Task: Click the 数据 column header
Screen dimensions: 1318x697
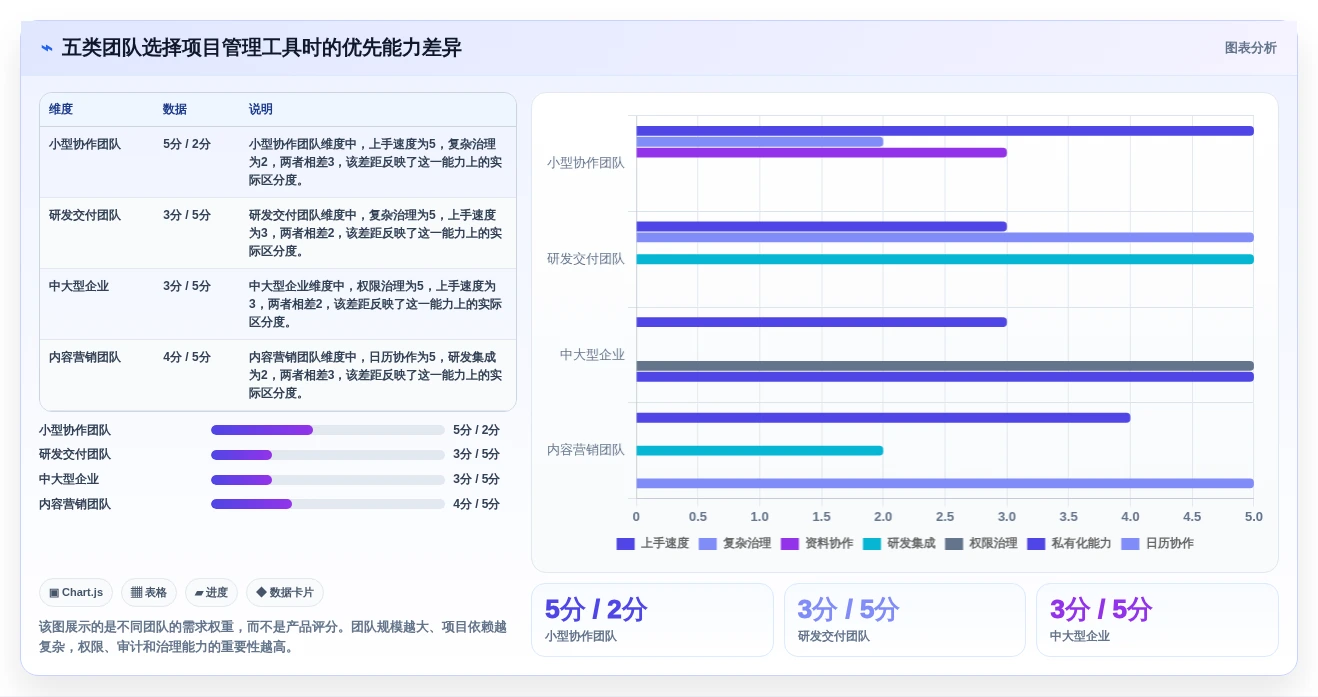Action: pyautogui.click(x=175, y=110)
